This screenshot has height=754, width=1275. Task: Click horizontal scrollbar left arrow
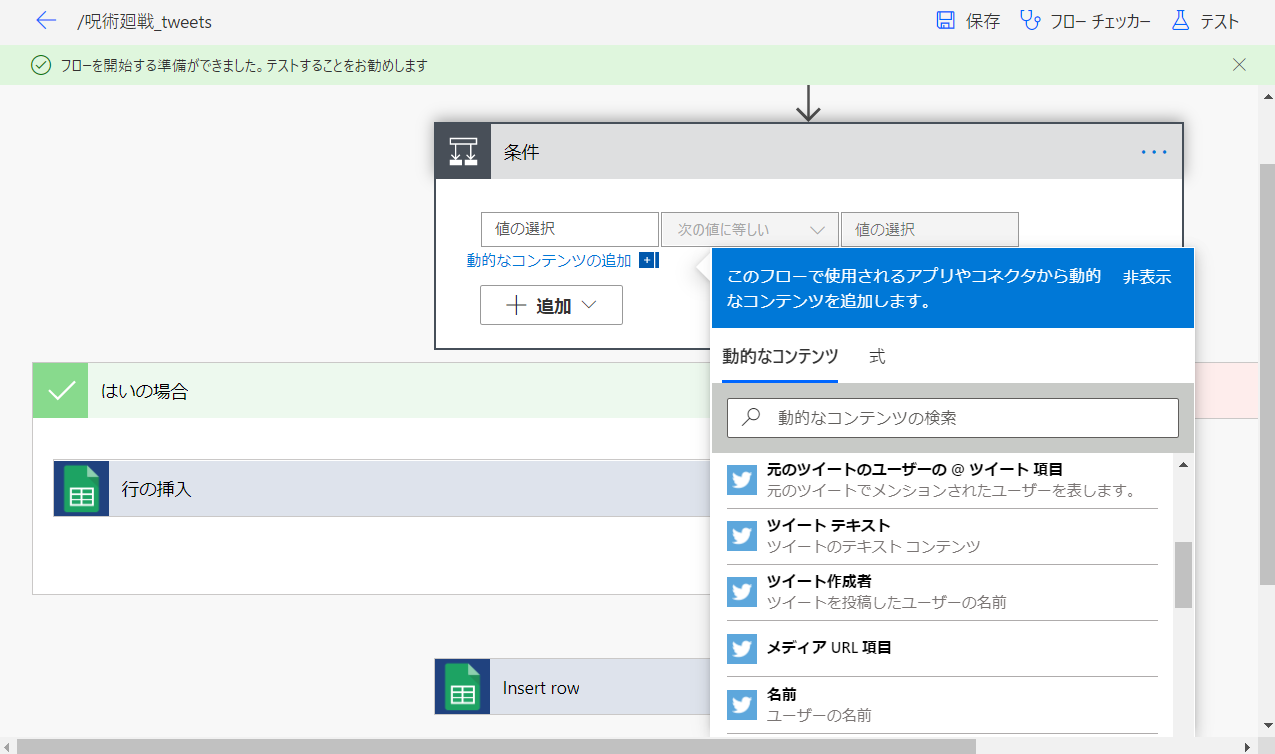pyautogui.click(x=7, y=746)
